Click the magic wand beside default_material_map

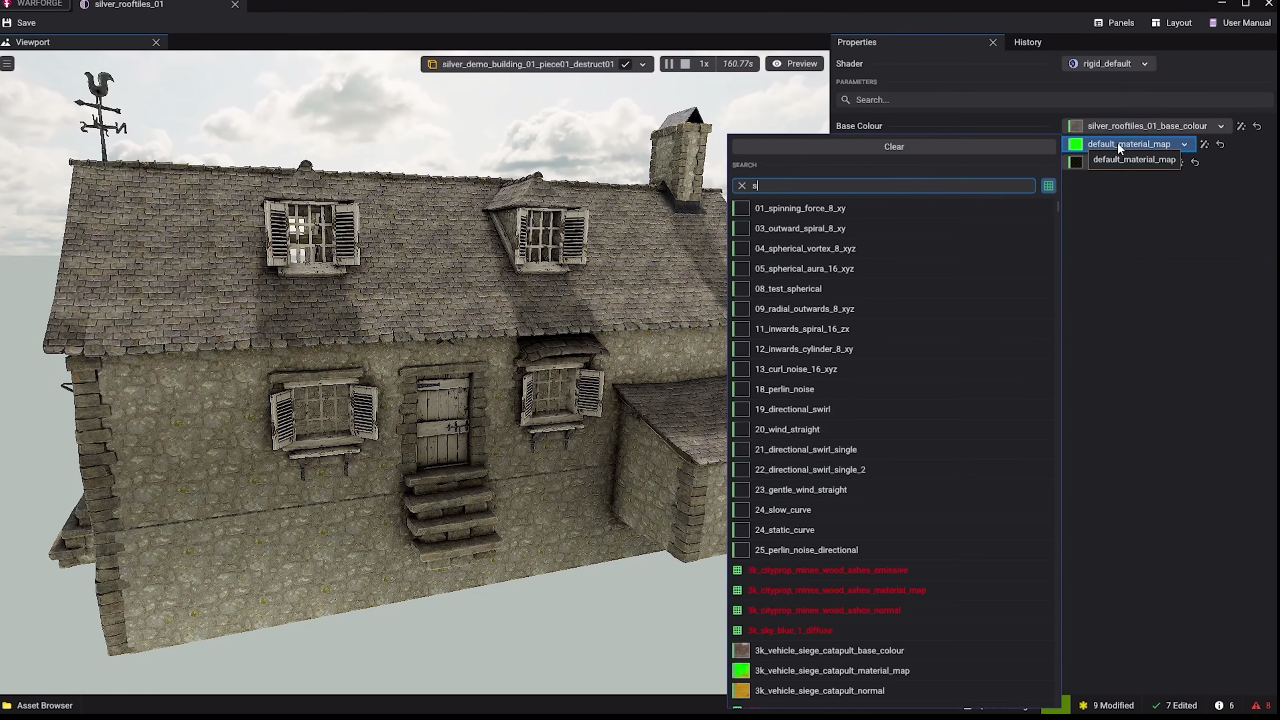1204,144
